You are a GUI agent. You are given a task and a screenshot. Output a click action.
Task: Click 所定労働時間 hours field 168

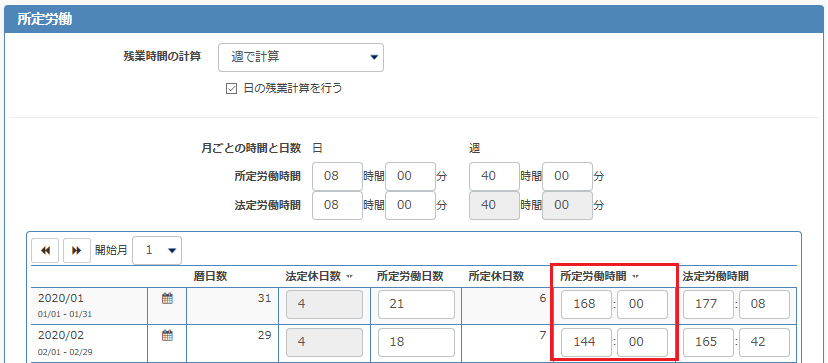coord(586,304)
